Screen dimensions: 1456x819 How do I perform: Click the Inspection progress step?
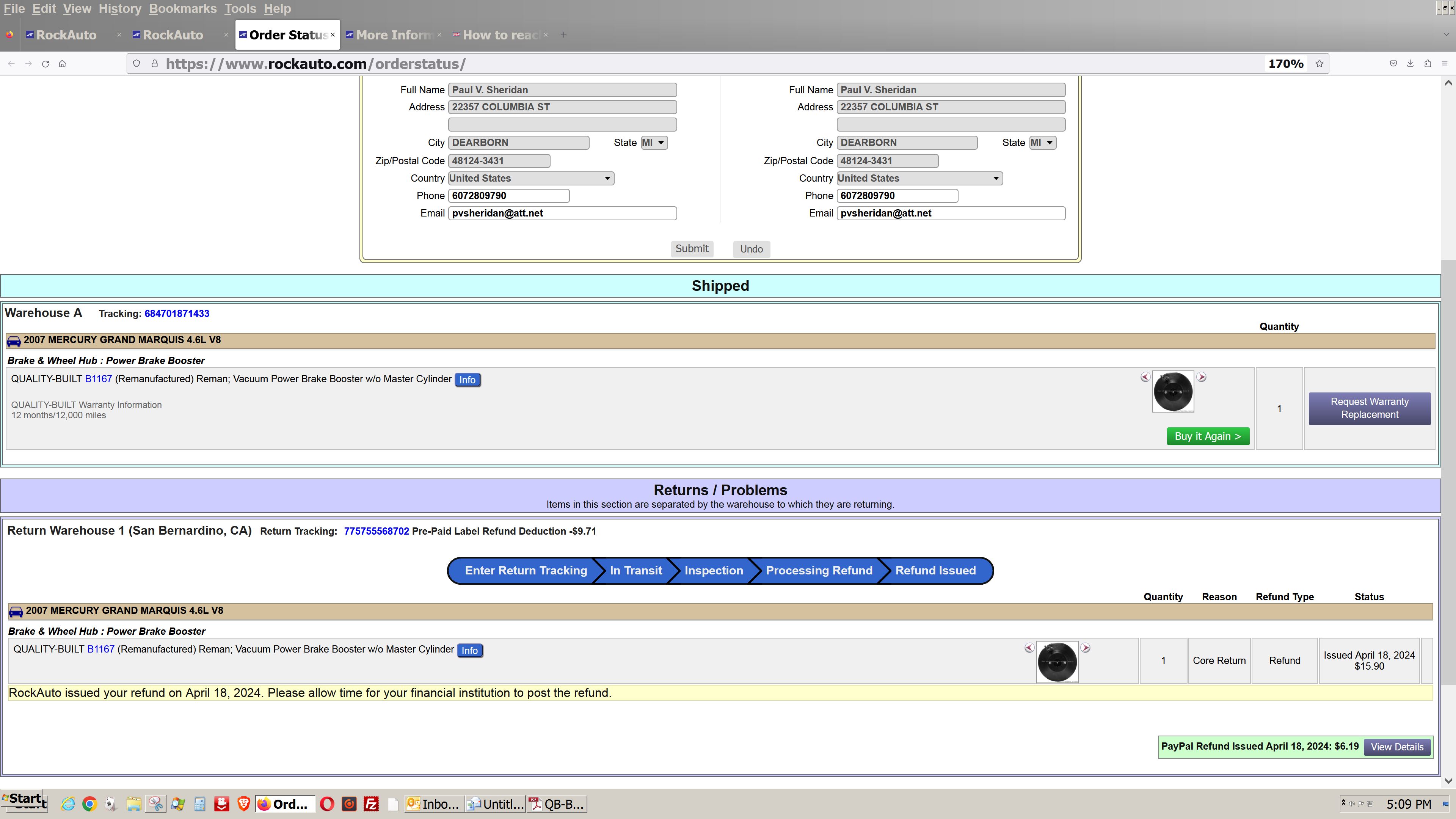tap(714, 571)
